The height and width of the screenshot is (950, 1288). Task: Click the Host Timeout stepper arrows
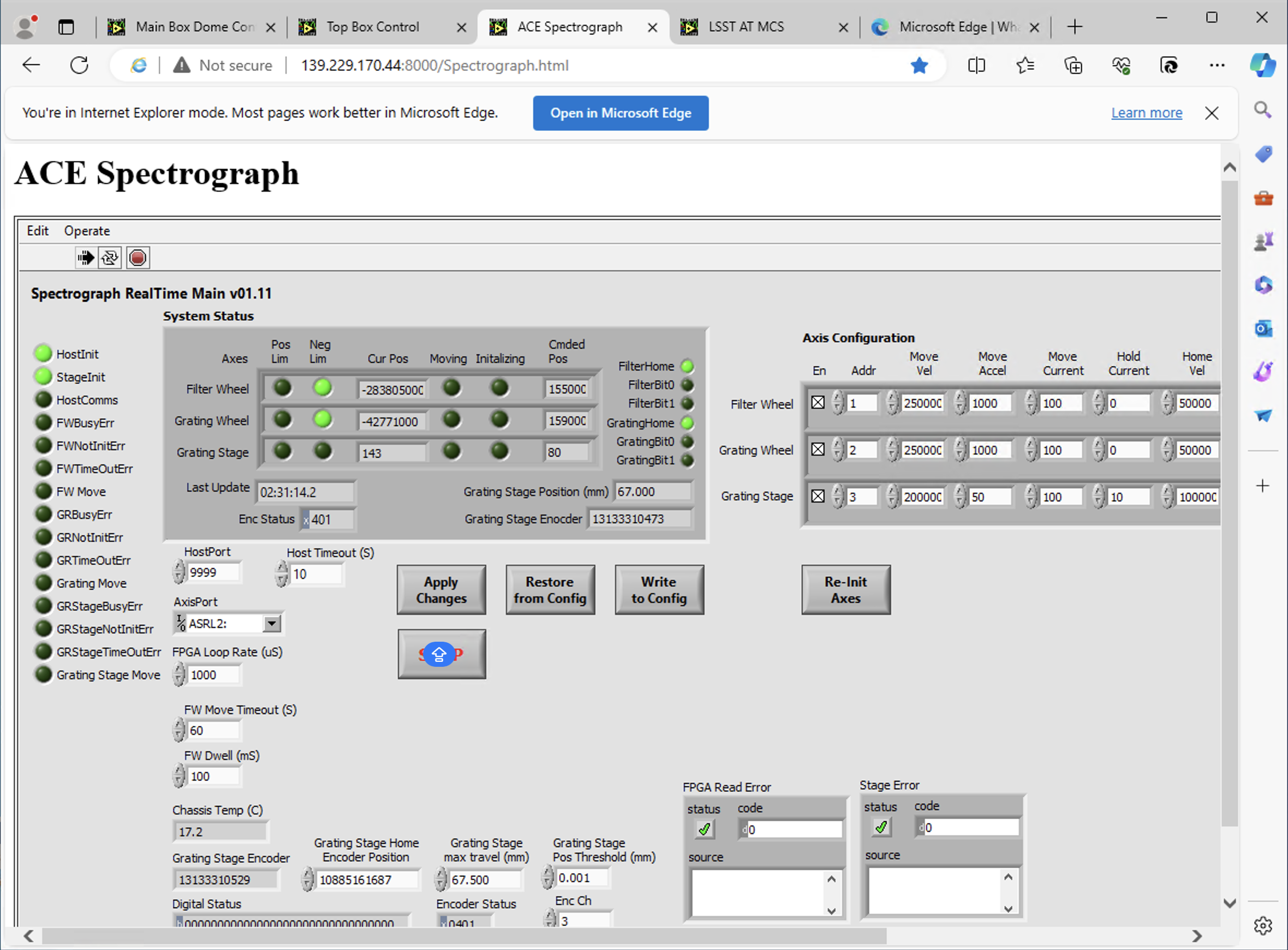tap(282, 573)
